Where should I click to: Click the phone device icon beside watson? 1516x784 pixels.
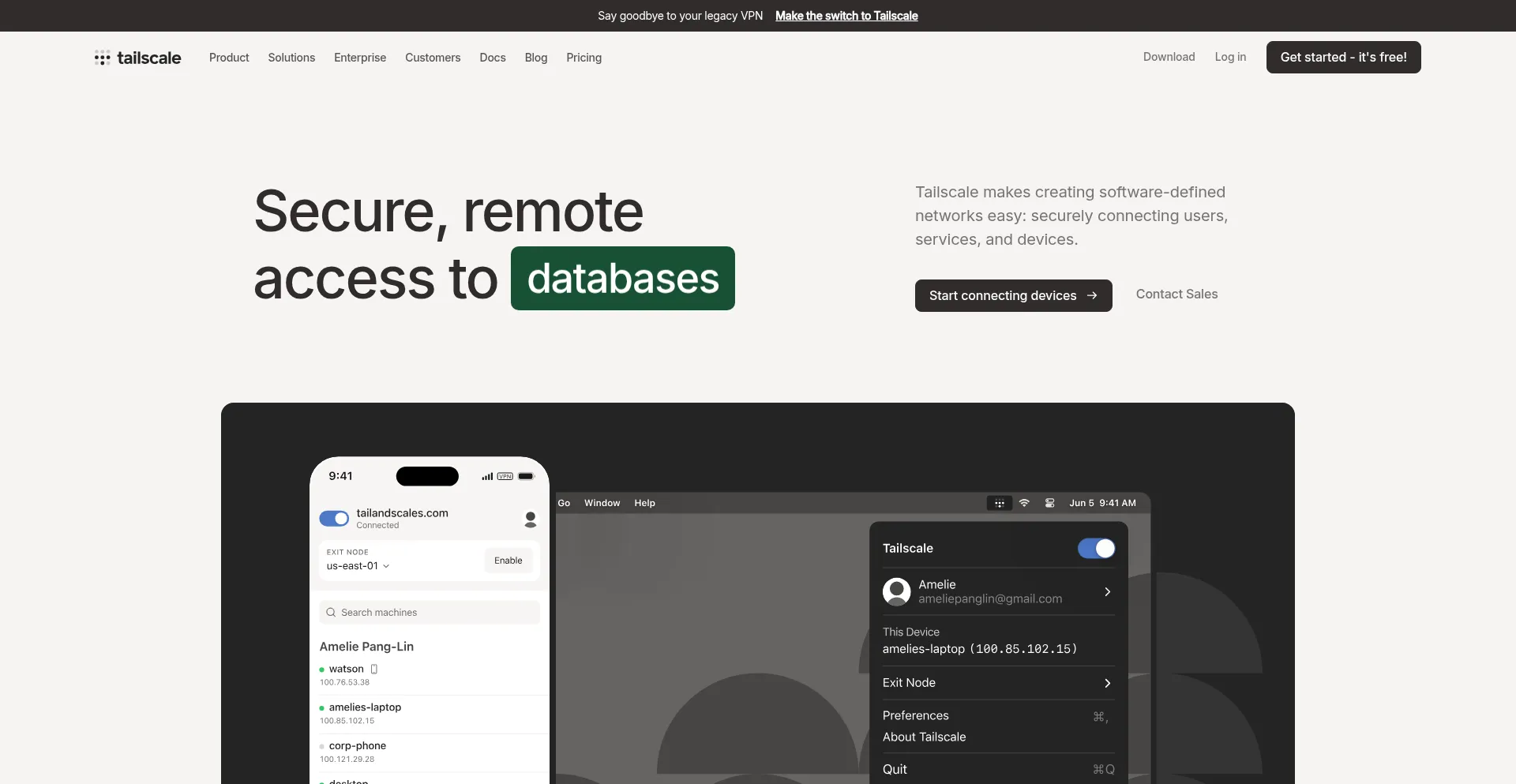374,669
